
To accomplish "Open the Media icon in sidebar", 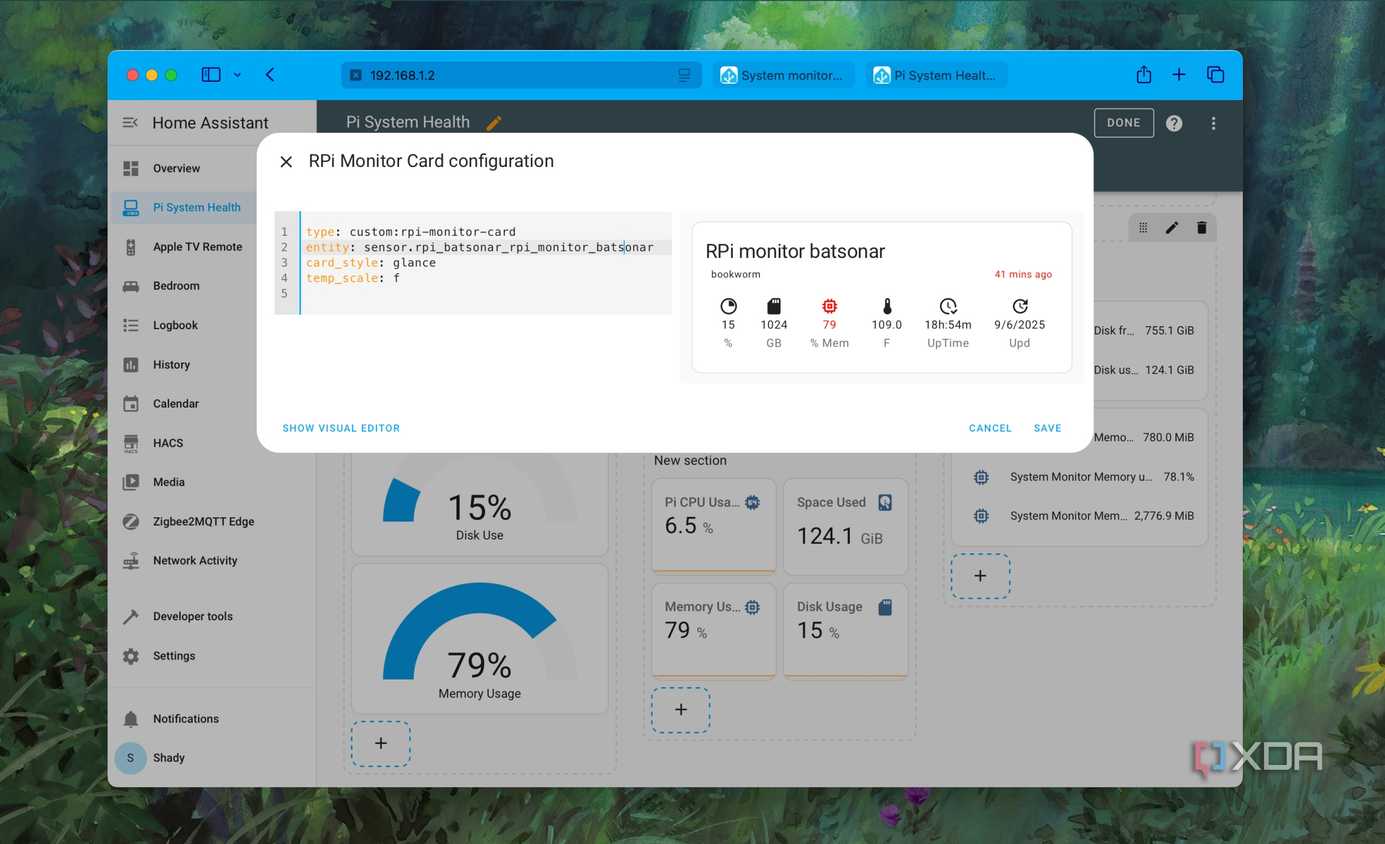I will pyautogui.click(x=131, y=482).
